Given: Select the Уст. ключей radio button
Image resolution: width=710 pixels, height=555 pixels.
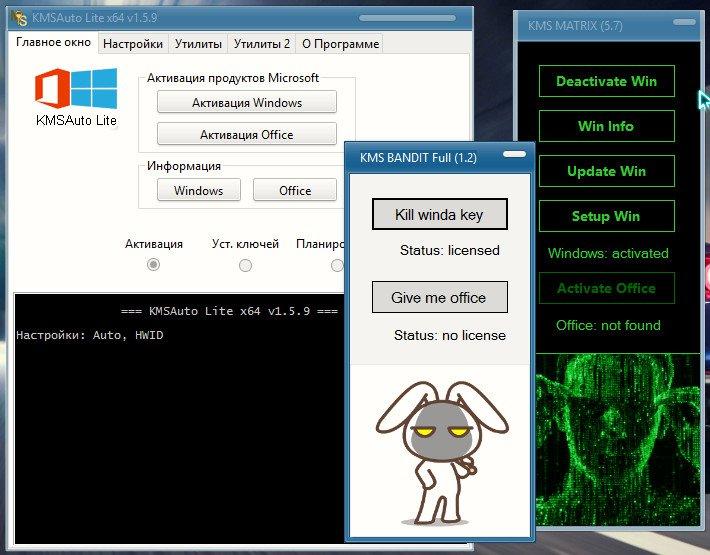Looking at the screenshot, I should [x=245, y=265].
